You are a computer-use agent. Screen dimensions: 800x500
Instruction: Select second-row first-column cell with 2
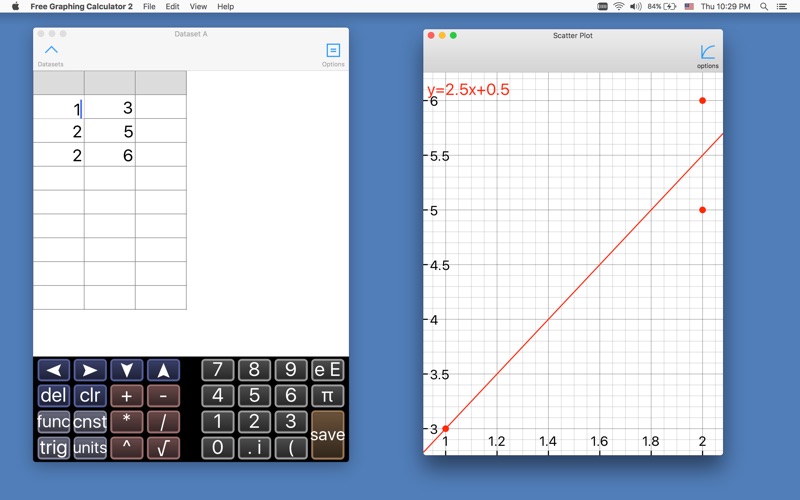59,131
